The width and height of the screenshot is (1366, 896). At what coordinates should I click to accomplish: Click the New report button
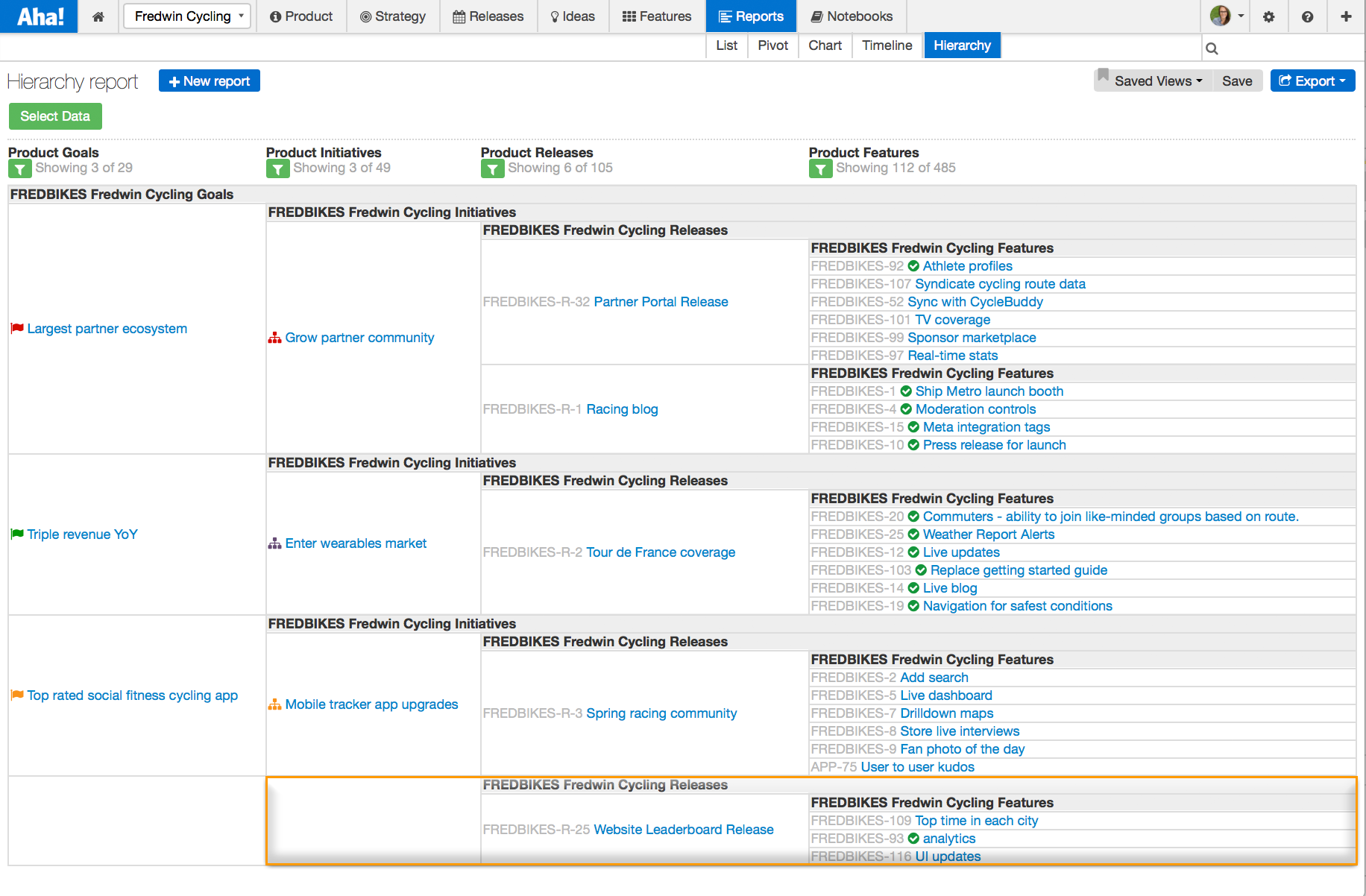pyautogui.click(x=209, y=81)
